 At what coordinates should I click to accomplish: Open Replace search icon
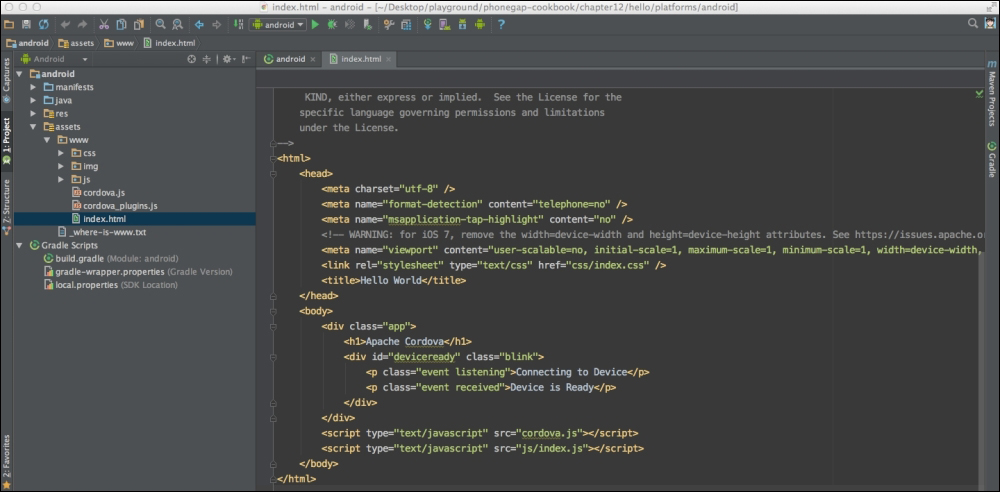click(x=177, y=24)
